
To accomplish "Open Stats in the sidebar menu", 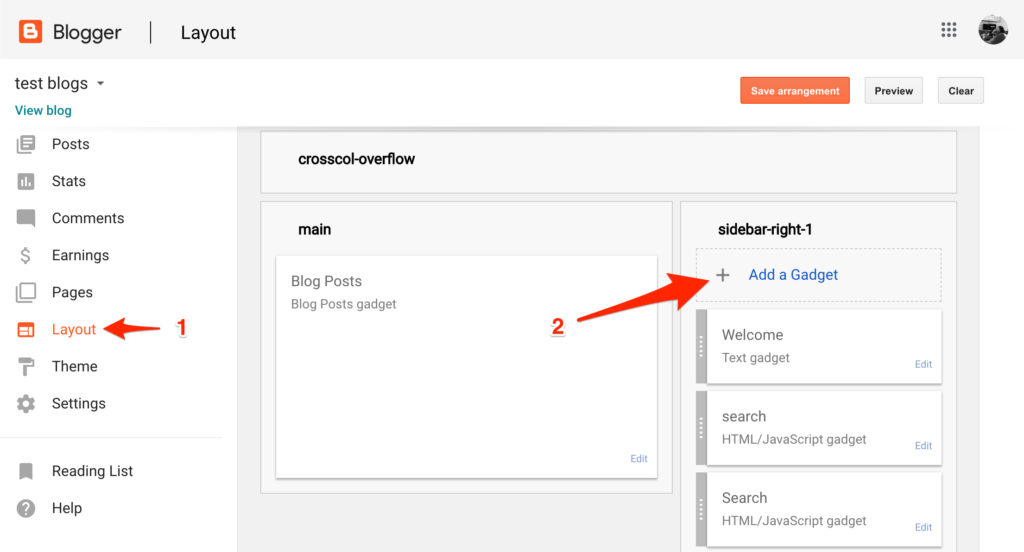I will tap(69, 181).
